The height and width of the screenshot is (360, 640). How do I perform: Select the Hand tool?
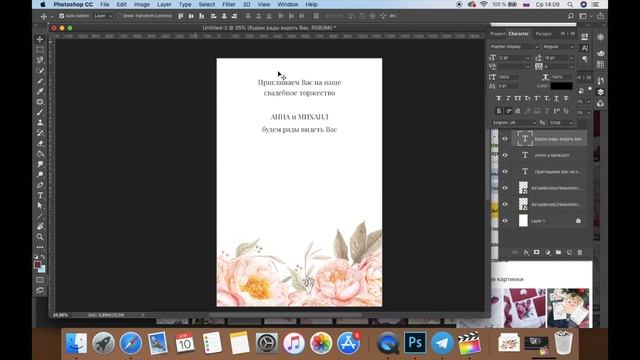40,227
